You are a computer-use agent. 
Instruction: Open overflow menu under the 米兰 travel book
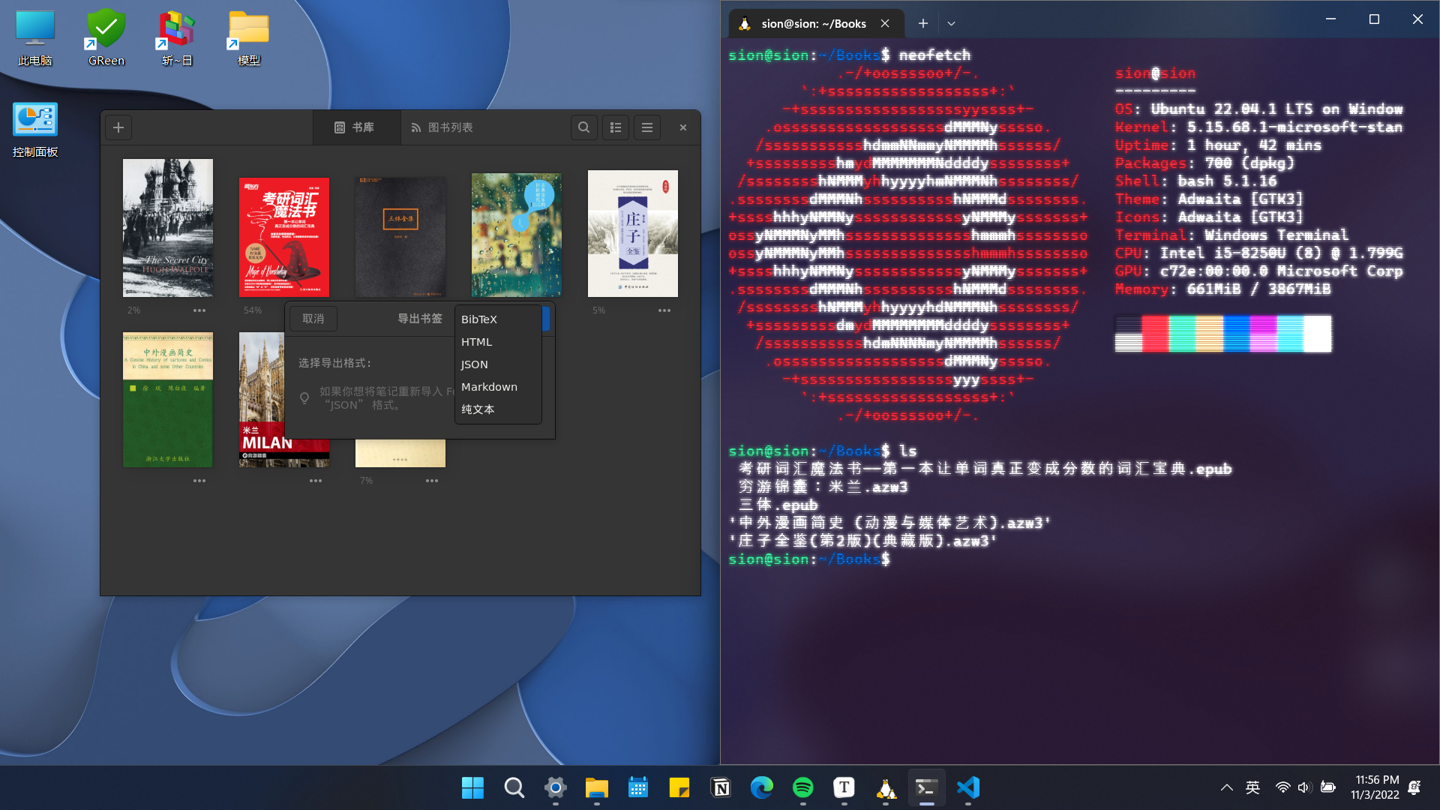coord(316,481)
